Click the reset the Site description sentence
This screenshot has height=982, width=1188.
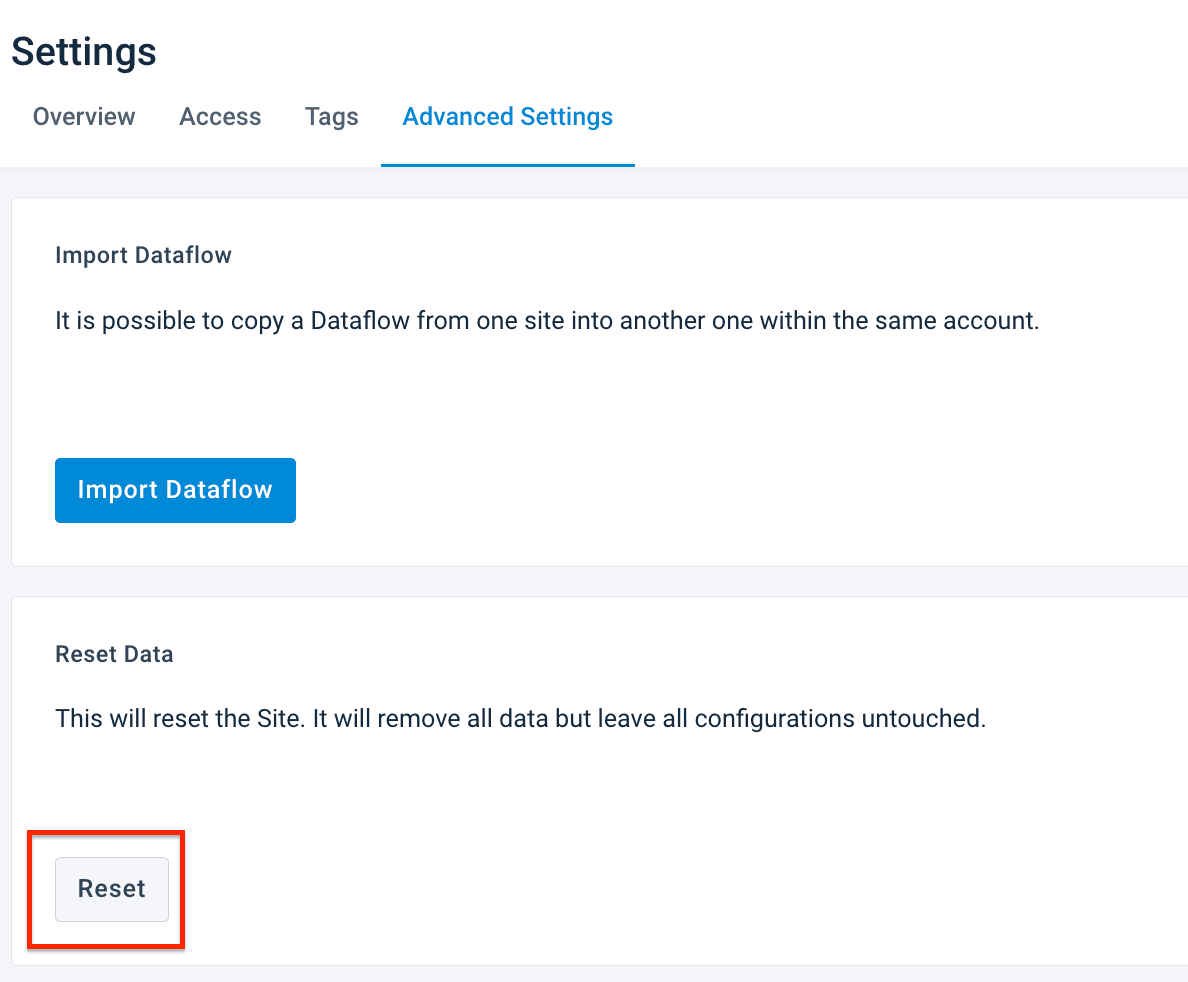click(x=520, y=719)
